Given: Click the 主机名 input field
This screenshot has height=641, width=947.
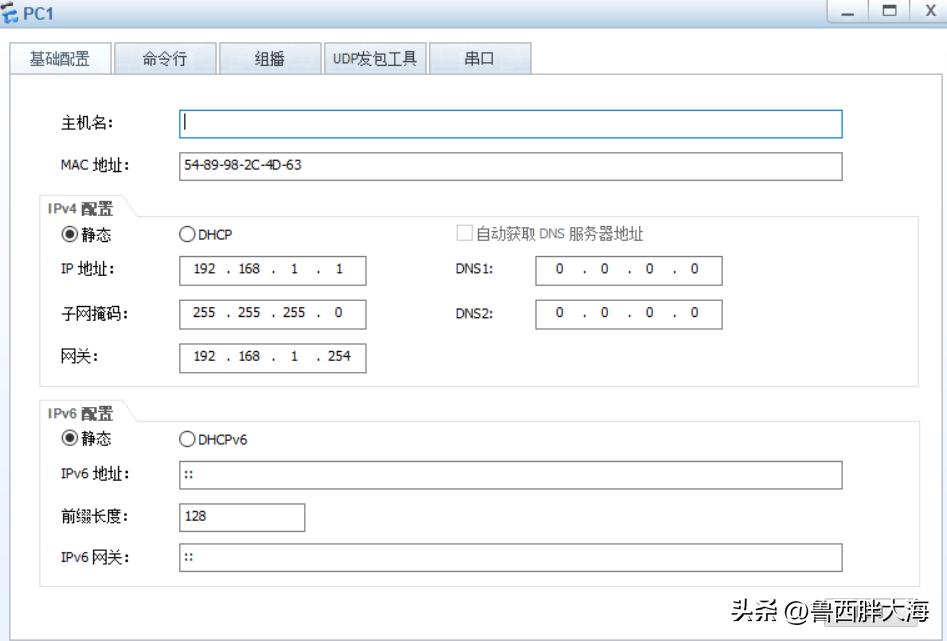Looking at the screenshot, I should tap(510, 124).
